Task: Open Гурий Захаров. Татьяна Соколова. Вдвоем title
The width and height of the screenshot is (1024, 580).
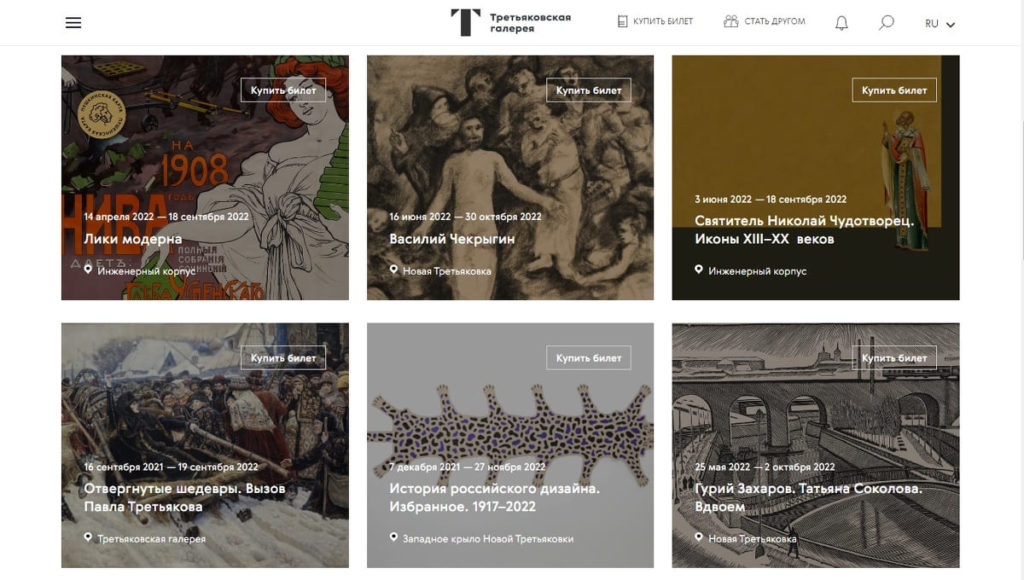Action: (x=808, y=498)
